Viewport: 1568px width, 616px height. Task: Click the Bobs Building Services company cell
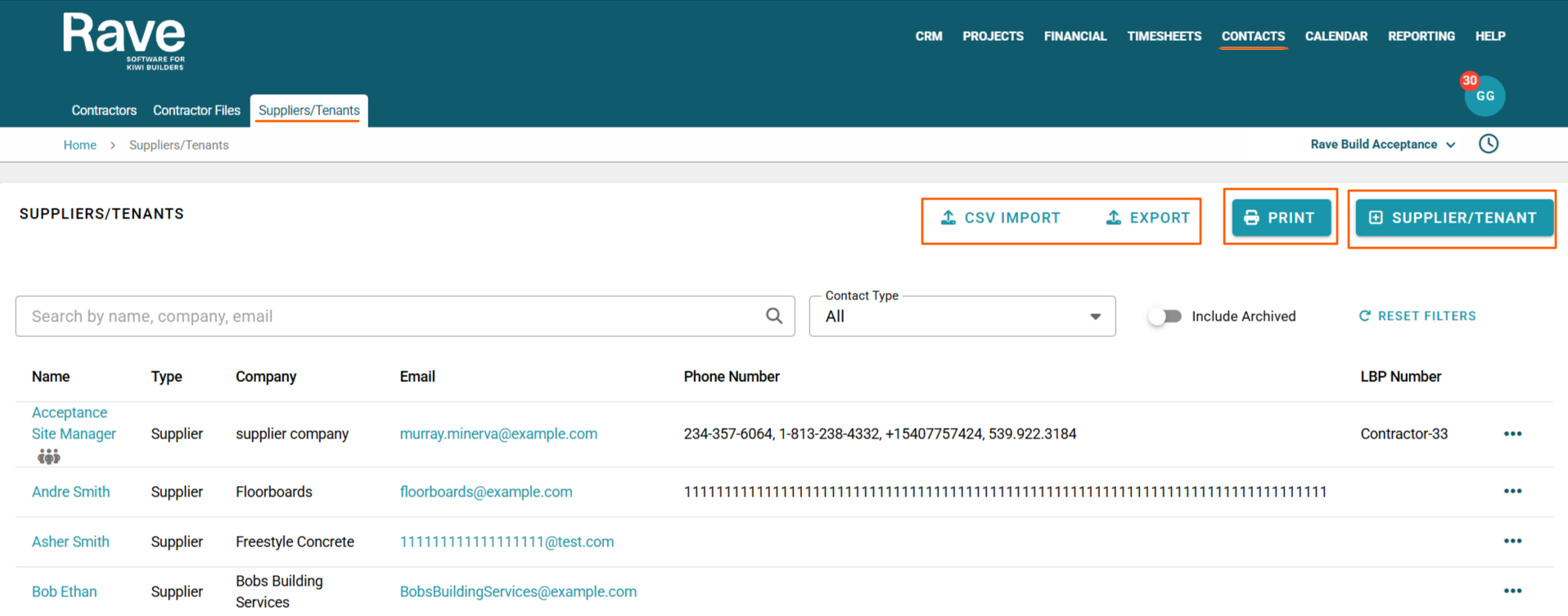pyautogui.click(x=279, y=591)
